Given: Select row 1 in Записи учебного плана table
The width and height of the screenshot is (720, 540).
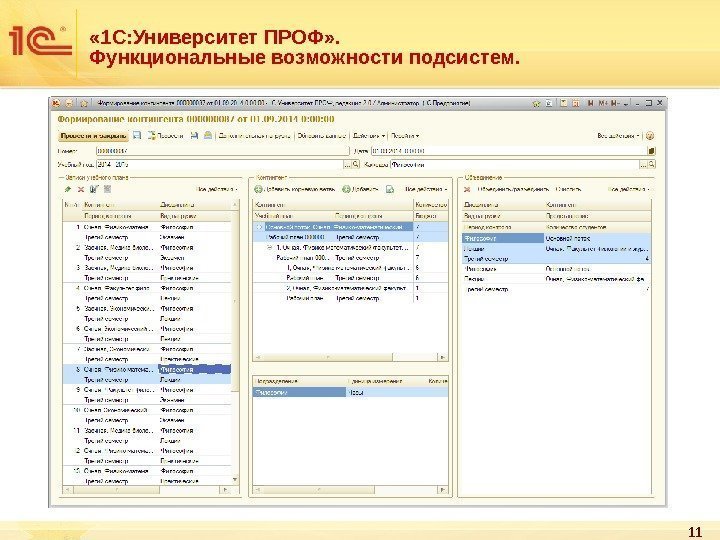Looking at the screenshot, I should [147, 232].
